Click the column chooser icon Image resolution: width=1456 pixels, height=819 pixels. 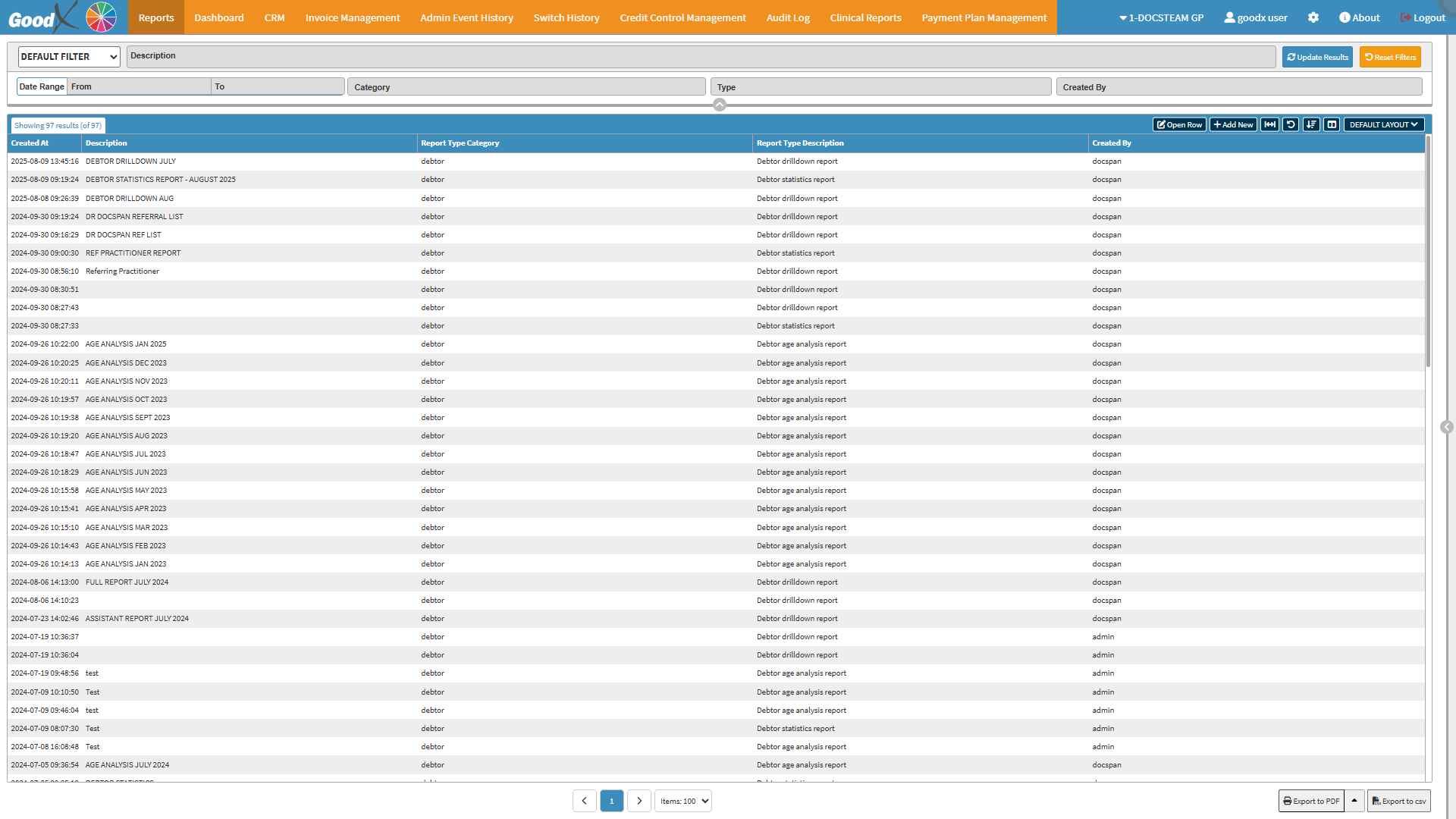(x=1332, y=124)
